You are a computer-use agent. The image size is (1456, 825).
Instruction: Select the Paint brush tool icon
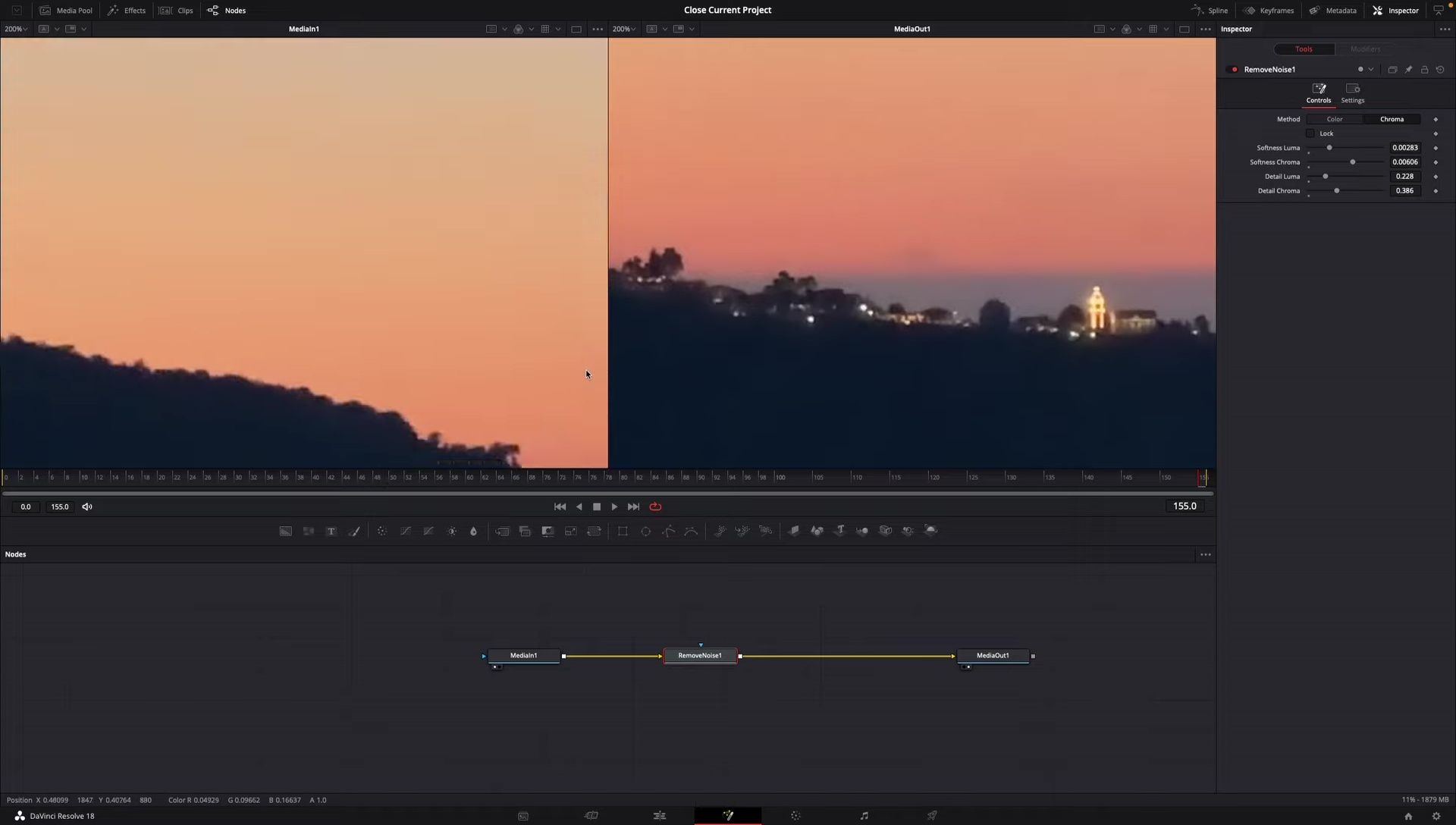354,532
